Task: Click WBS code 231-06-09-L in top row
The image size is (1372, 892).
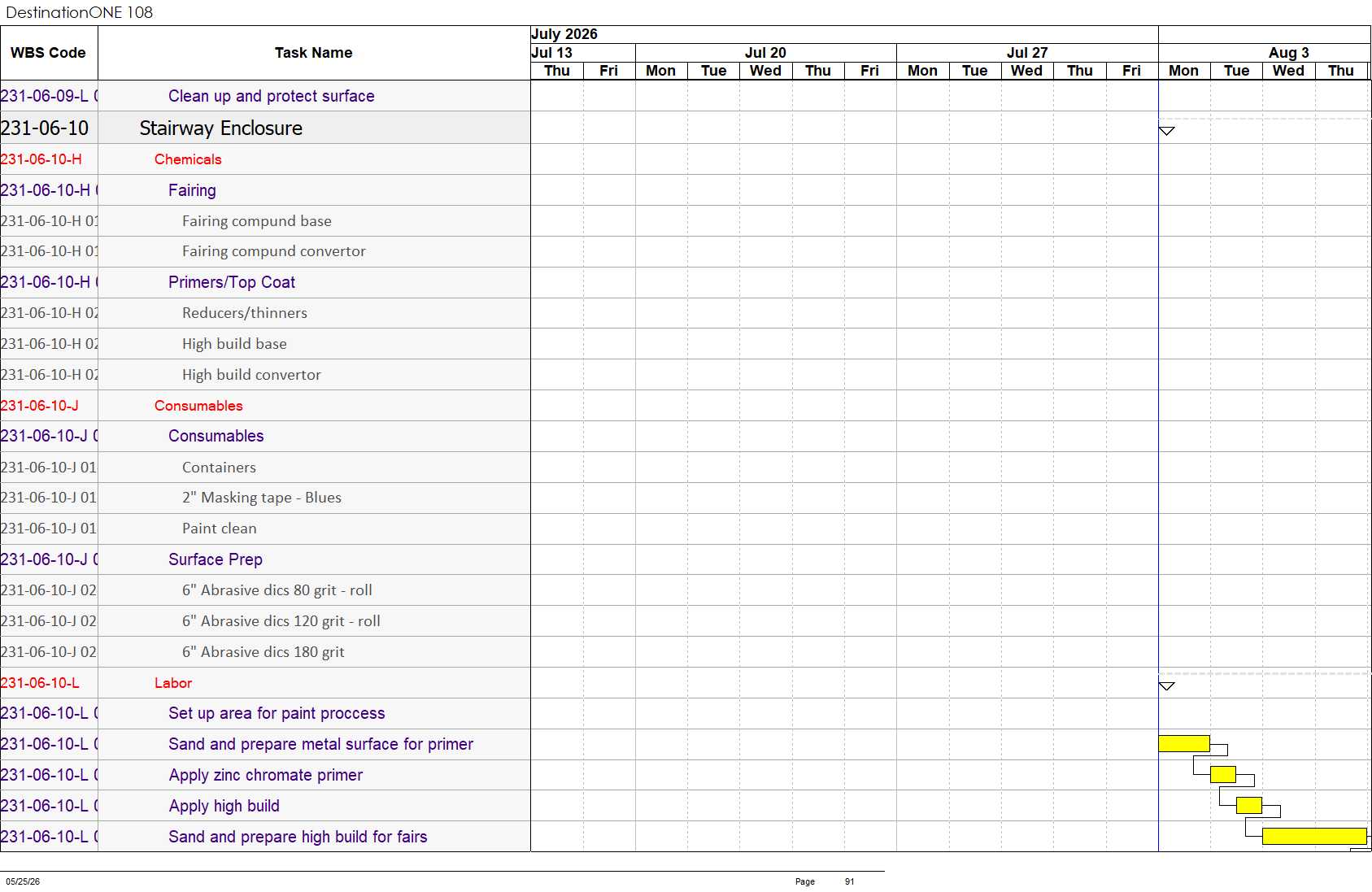Action: click(x=49, y=96)
